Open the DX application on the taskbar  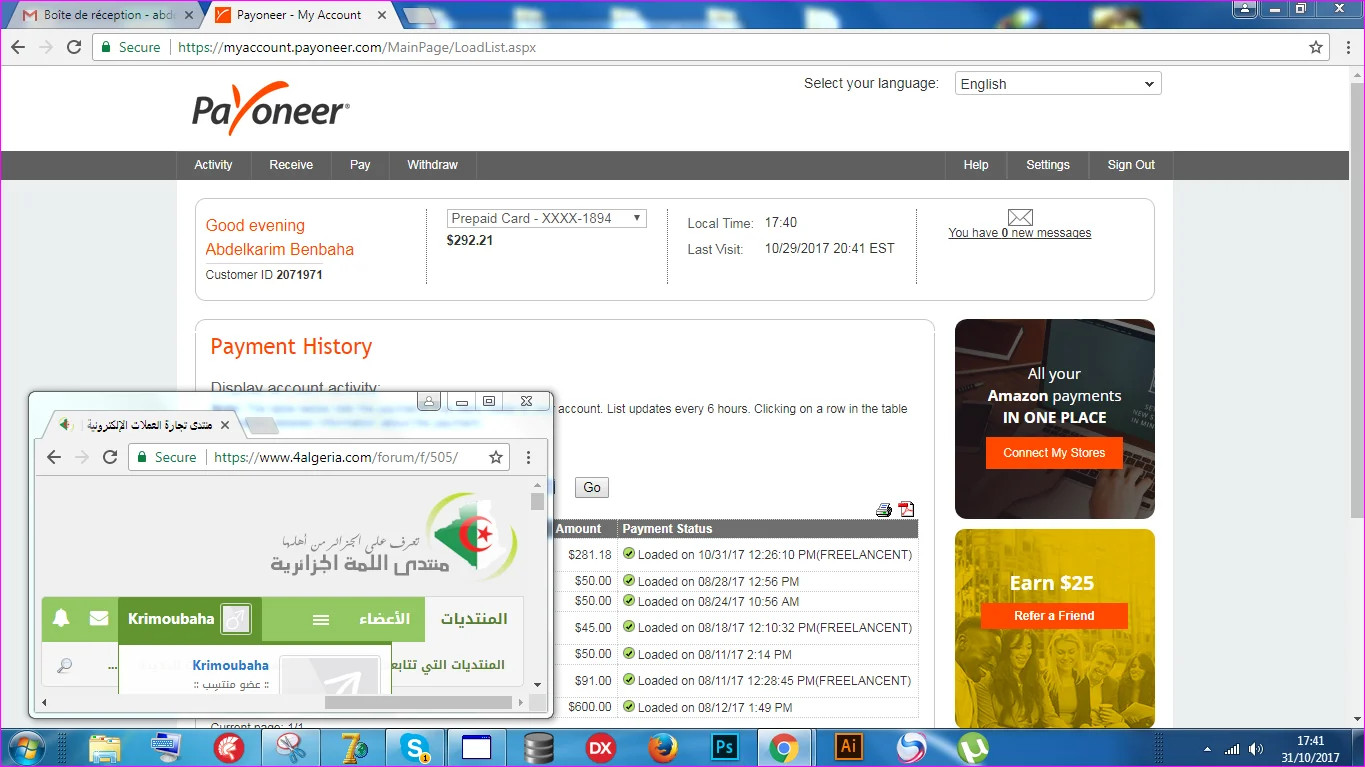point(600,748)
